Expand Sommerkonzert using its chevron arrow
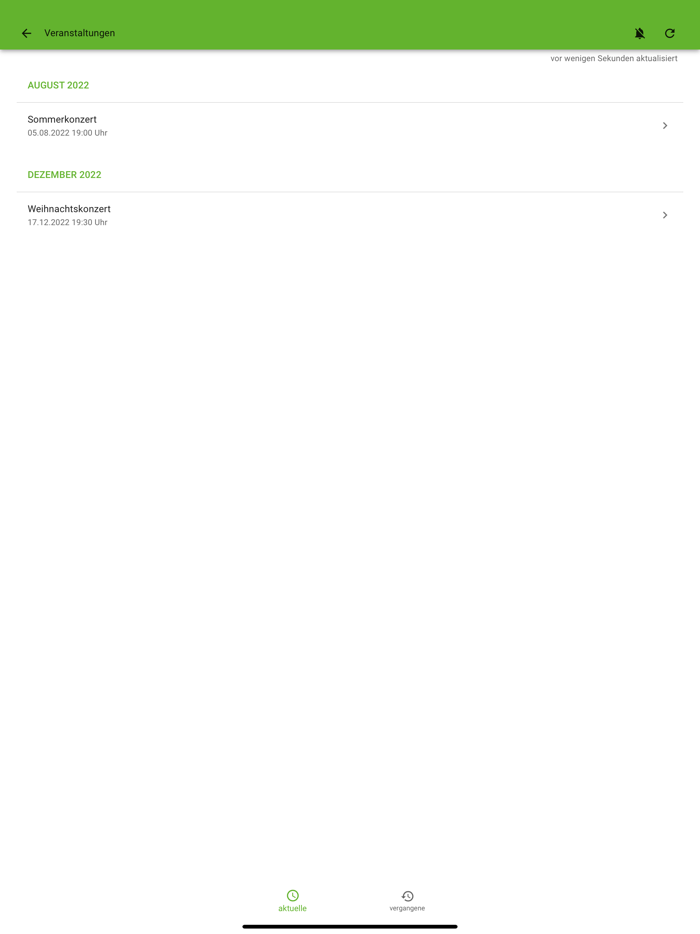 coord(665,126)
